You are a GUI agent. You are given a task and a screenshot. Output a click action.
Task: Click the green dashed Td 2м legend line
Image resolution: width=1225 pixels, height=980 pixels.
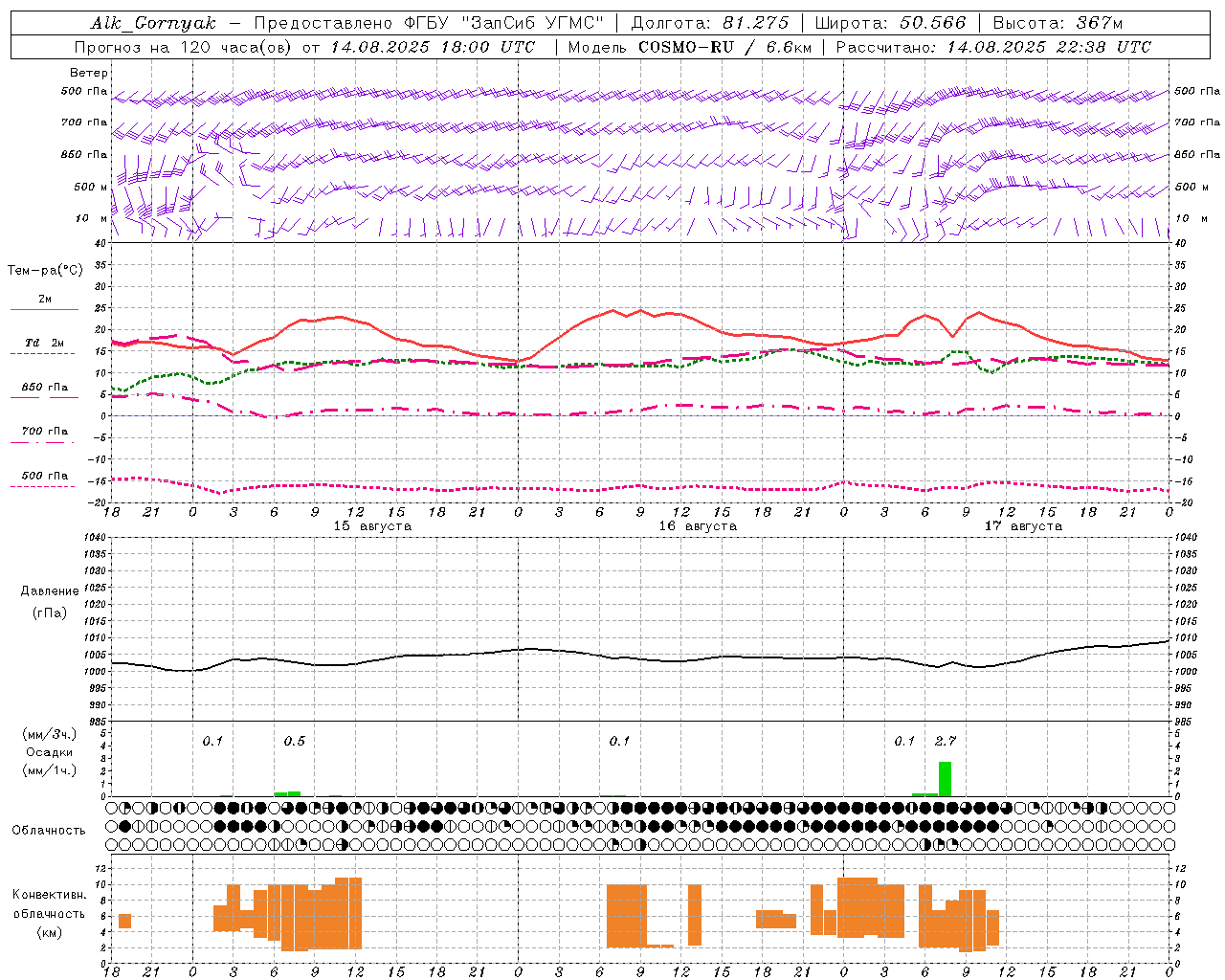42,353
